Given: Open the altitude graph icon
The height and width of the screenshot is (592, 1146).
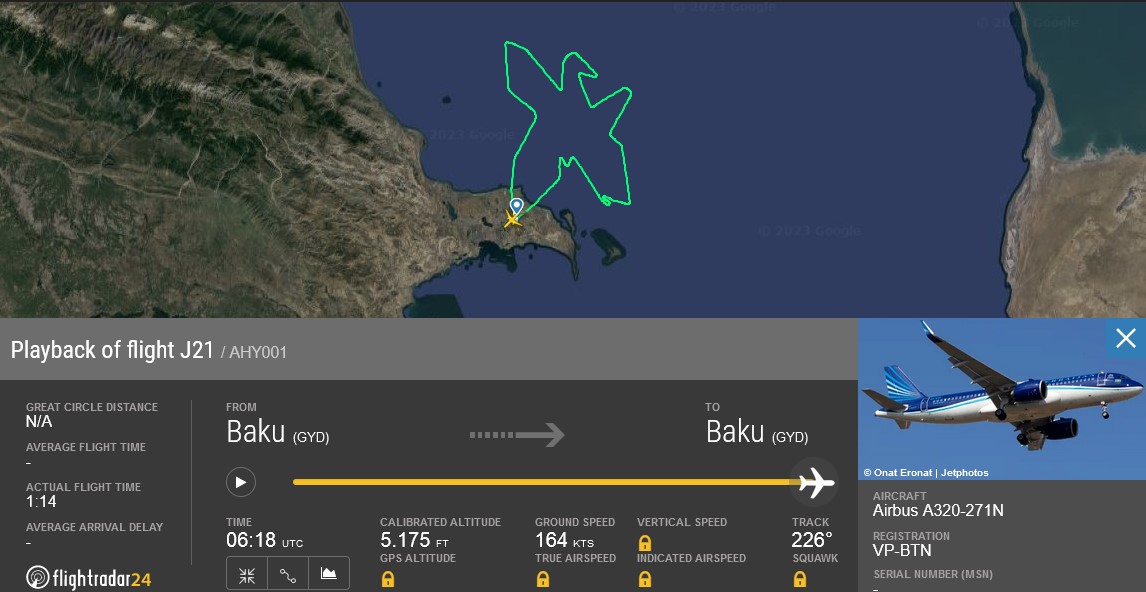Looking at the screenshot, I should 329,574.
